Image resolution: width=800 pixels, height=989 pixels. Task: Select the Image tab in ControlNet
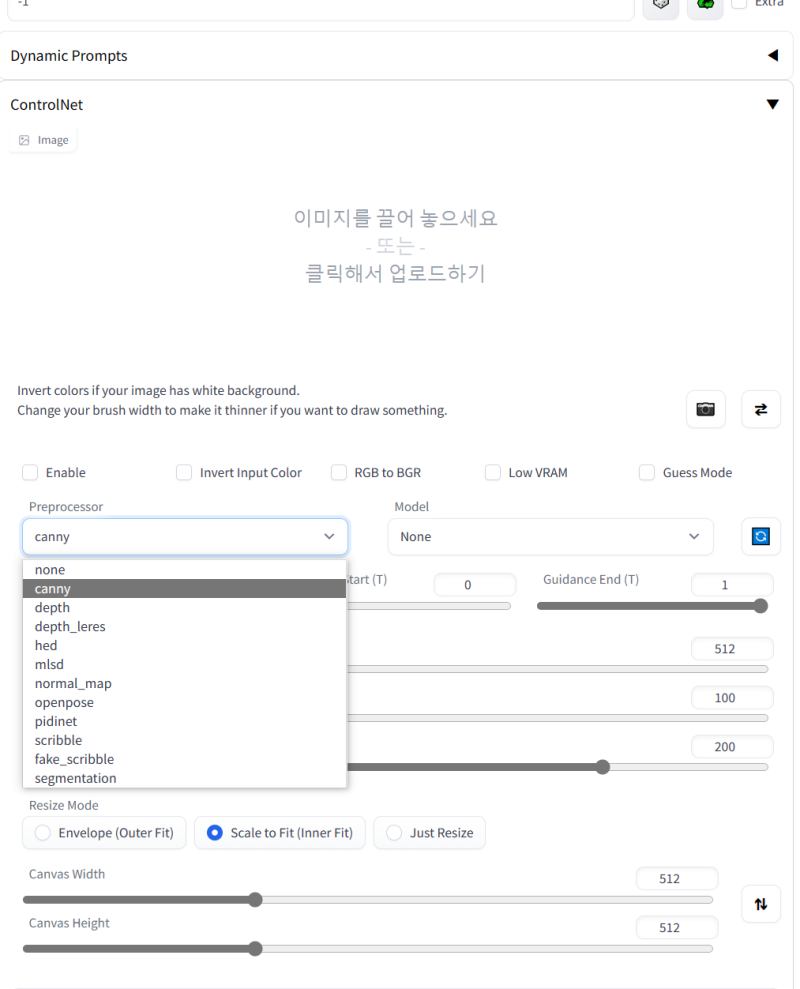(43, 139)
